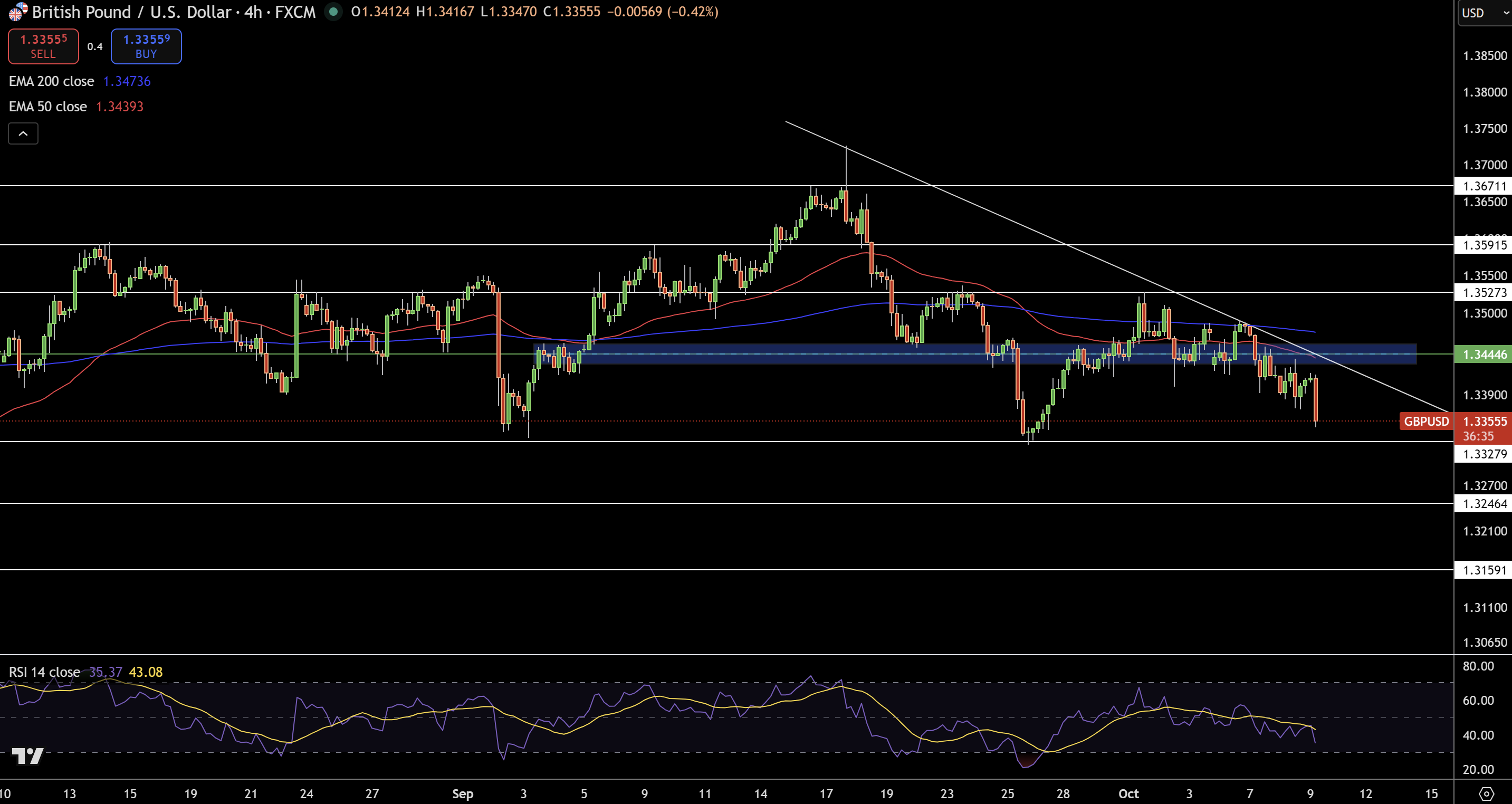Screen dimensions: 1512x804
Task: Click the GBP/USD flag icon
Action: (x=17, y=12)
